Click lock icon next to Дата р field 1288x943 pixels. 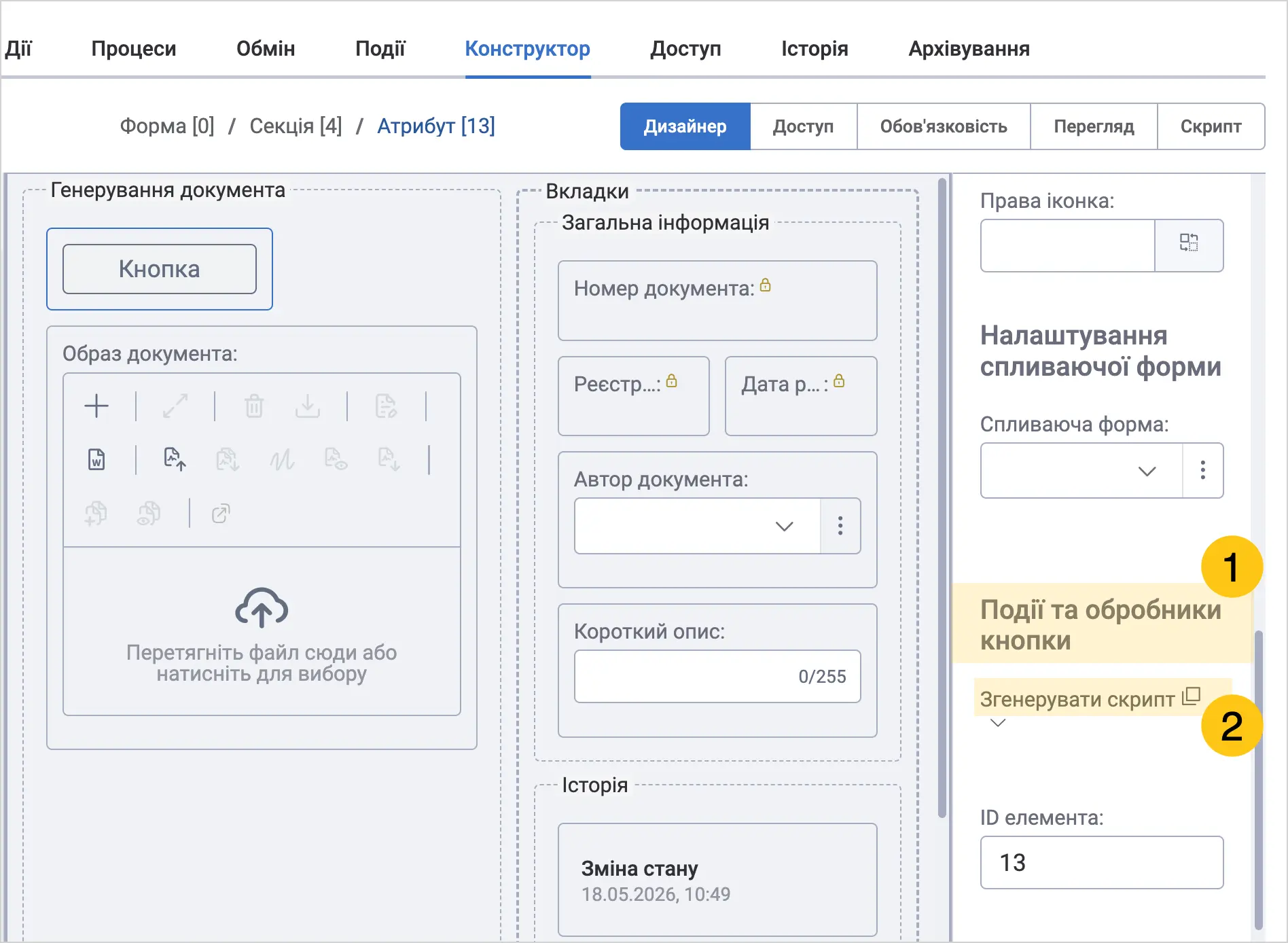pos(840,380)
